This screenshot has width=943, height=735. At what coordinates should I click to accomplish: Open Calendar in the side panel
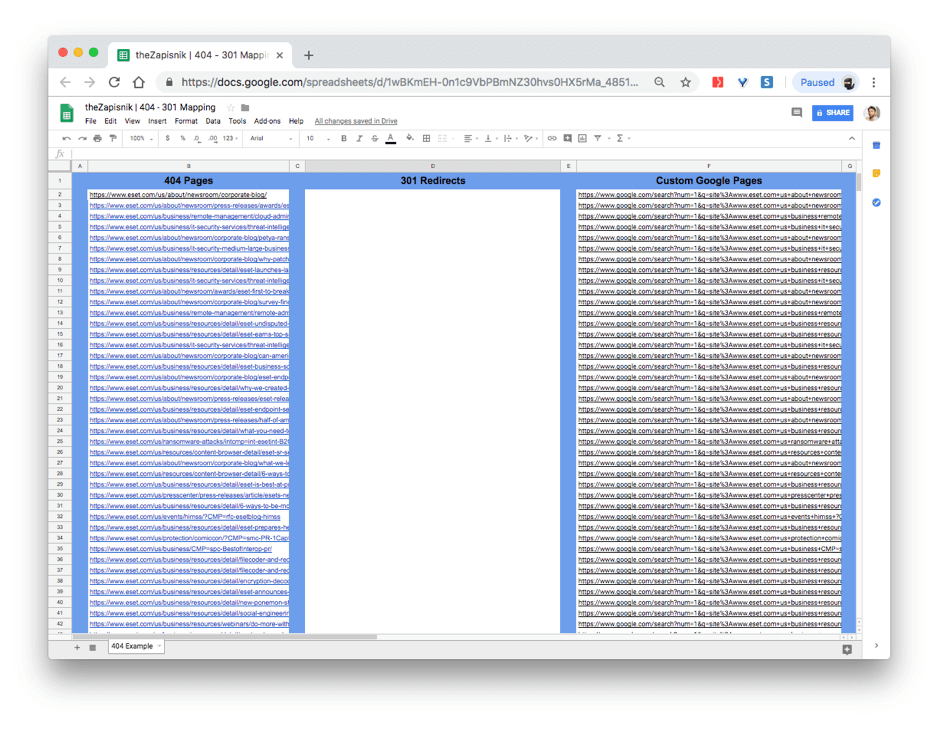click(x=876, y=145)
